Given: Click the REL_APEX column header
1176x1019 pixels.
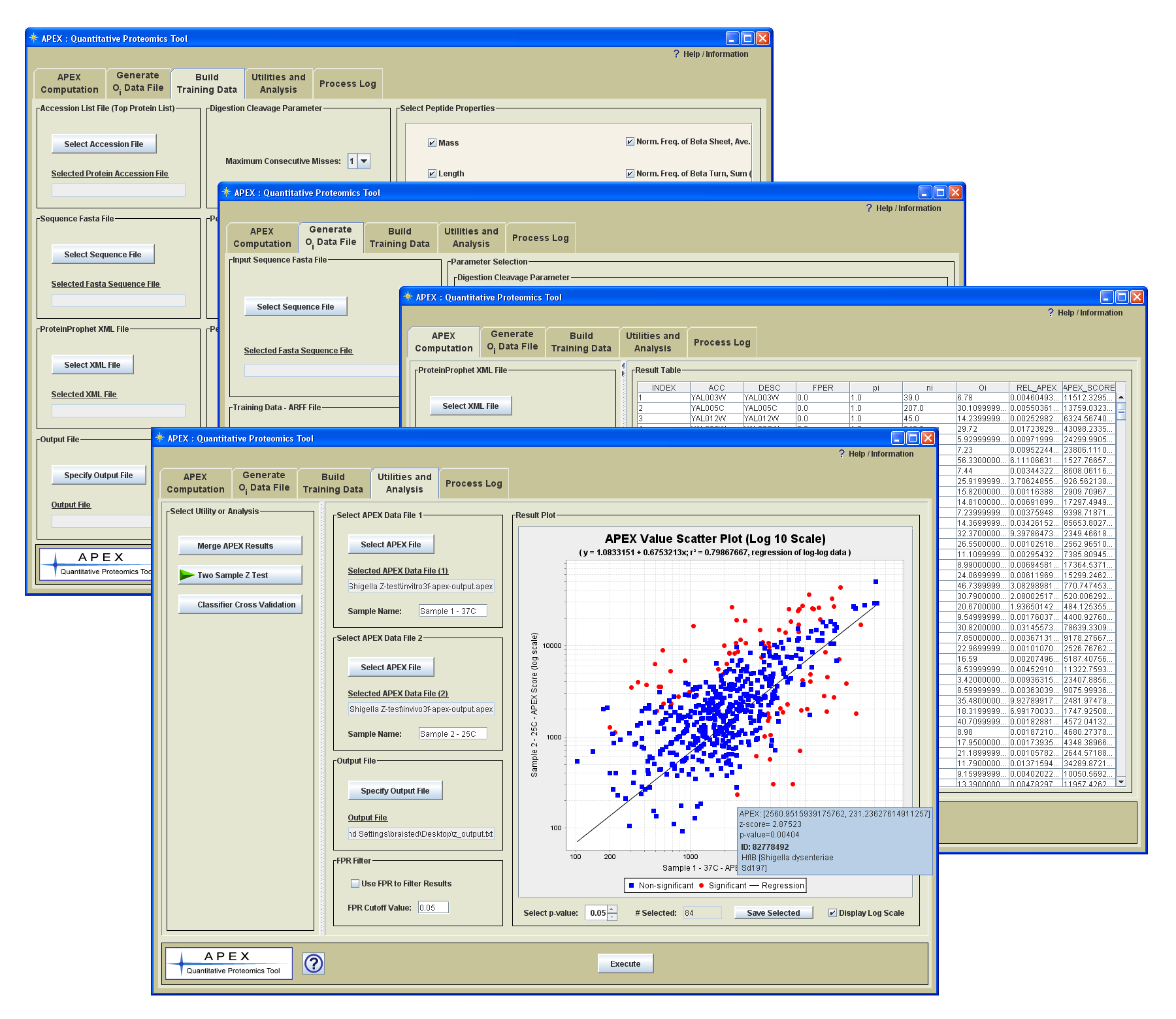Looking at the screenshot, I should coord(1036,388).
